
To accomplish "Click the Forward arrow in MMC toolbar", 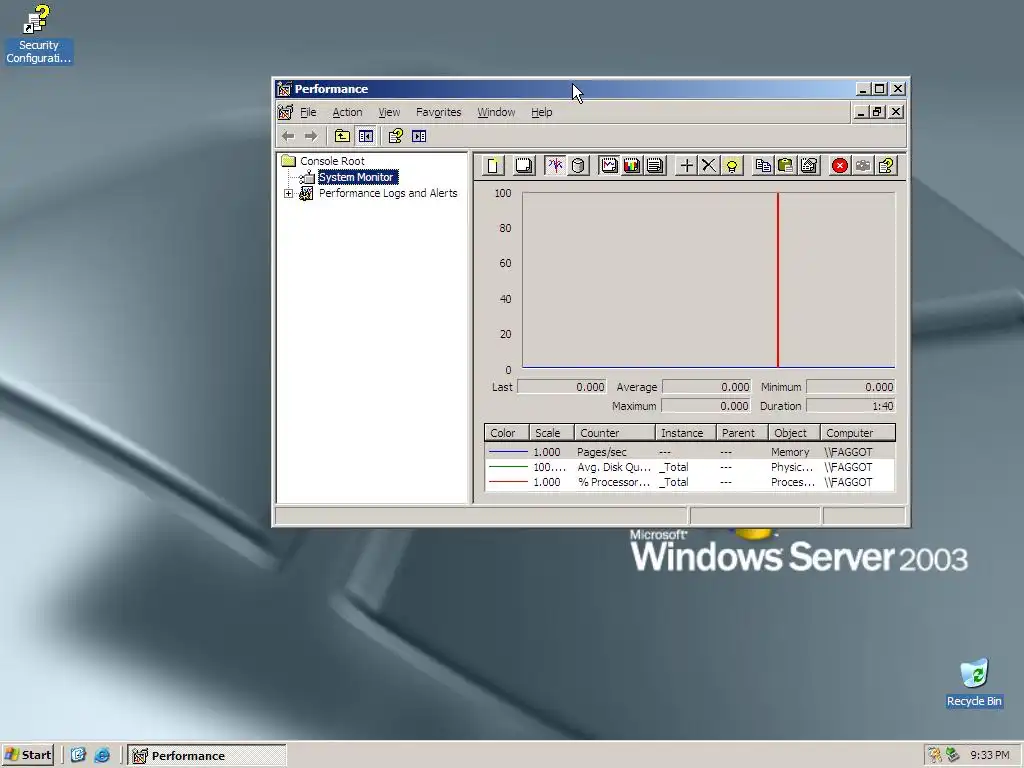I will [x=311, y=136].
